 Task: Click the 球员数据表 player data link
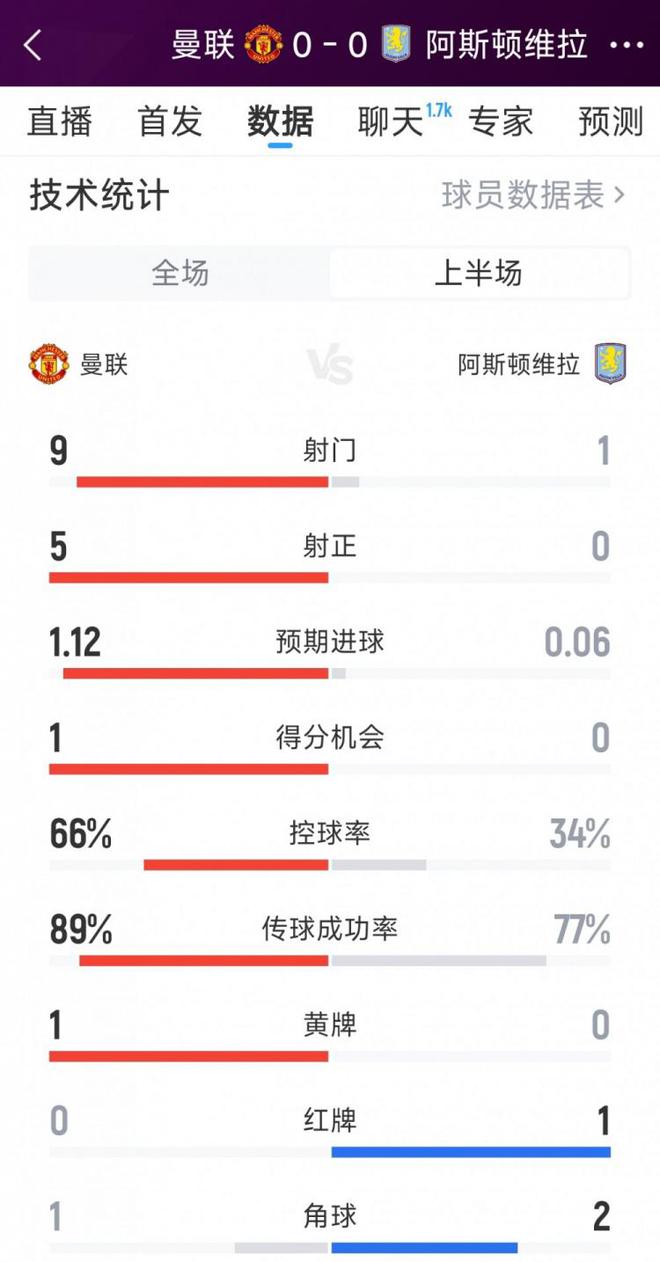point(523,196)
